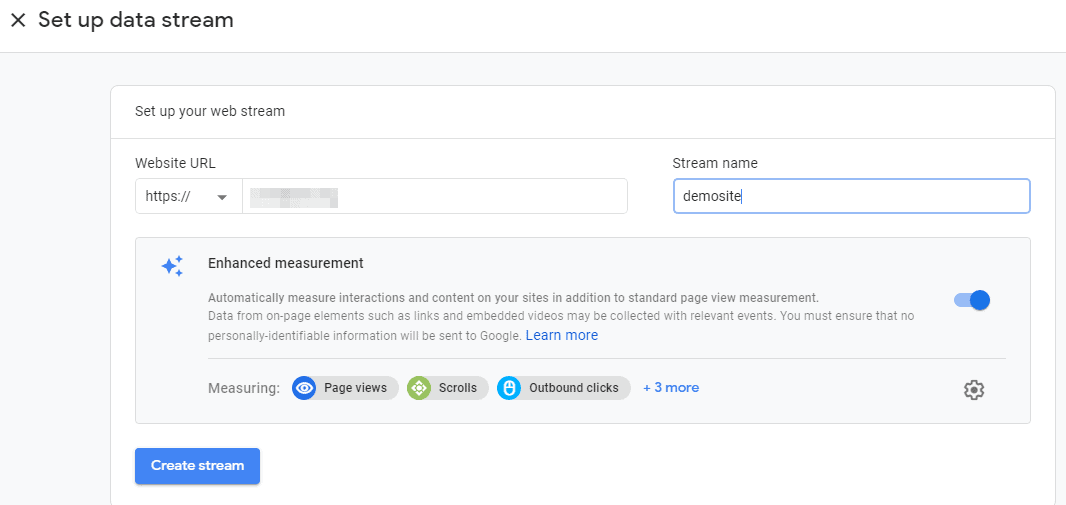This screenshot has width=1066, height=505.
Task: Click the Page views eye icon
Action: pyautogui.click(x=304, y=388)
